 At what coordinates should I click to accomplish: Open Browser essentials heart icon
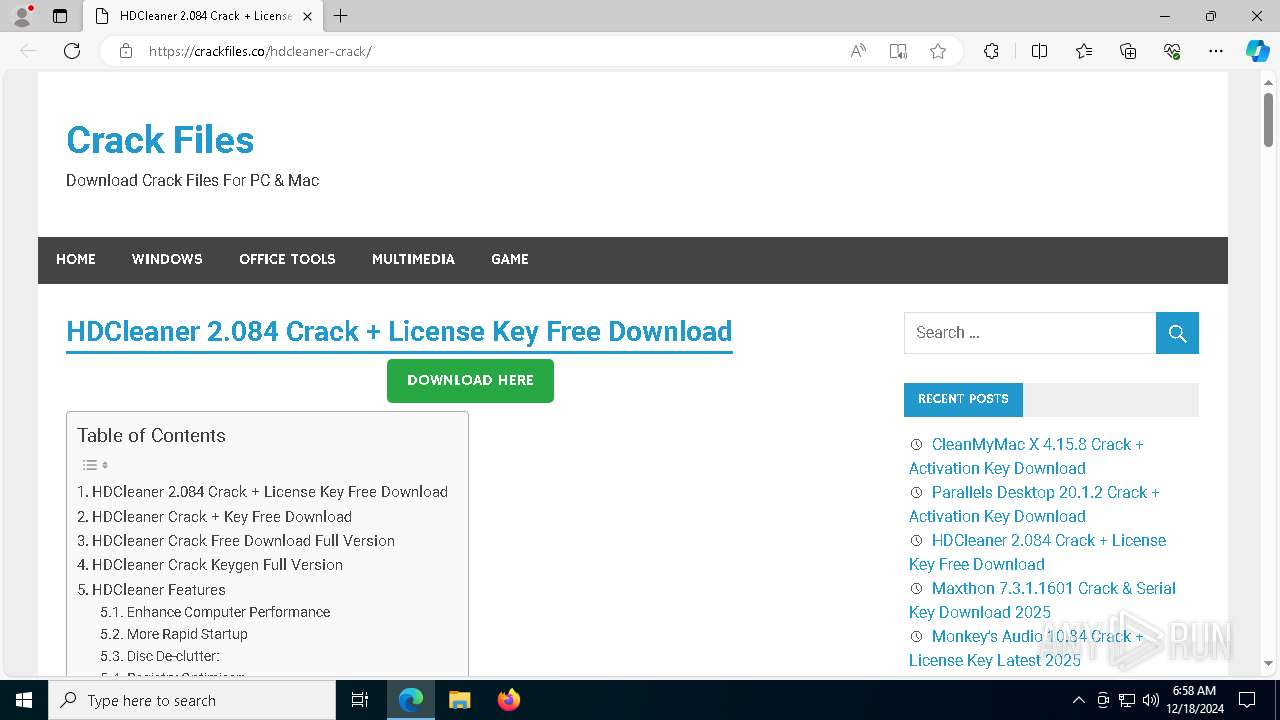click(1172, 51)
